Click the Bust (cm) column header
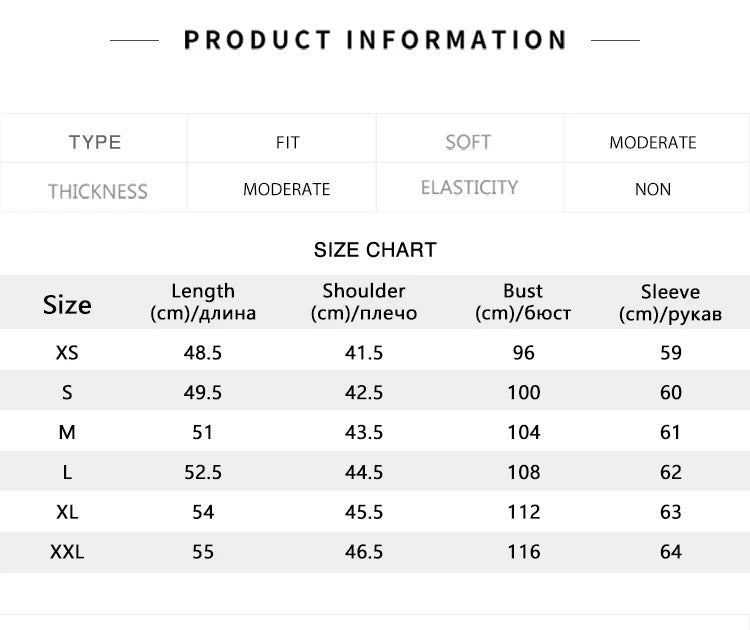750x630 pixels. point(523,302)
